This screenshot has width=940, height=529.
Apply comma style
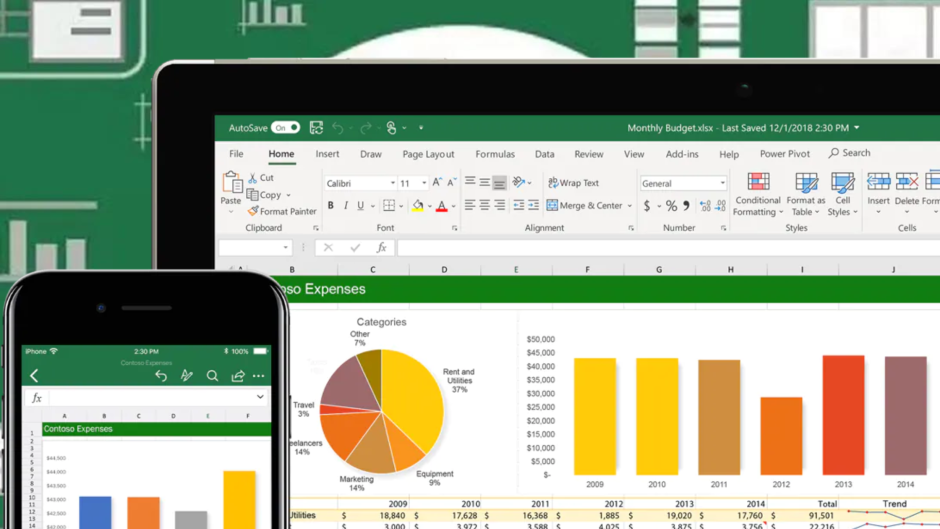[686, 206]
